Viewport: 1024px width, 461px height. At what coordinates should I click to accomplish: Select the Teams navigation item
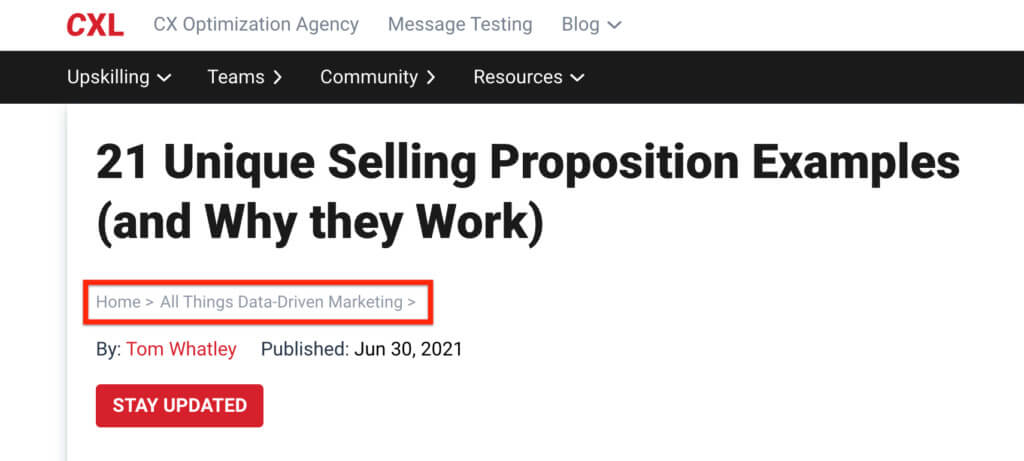(x=235, y=77)
